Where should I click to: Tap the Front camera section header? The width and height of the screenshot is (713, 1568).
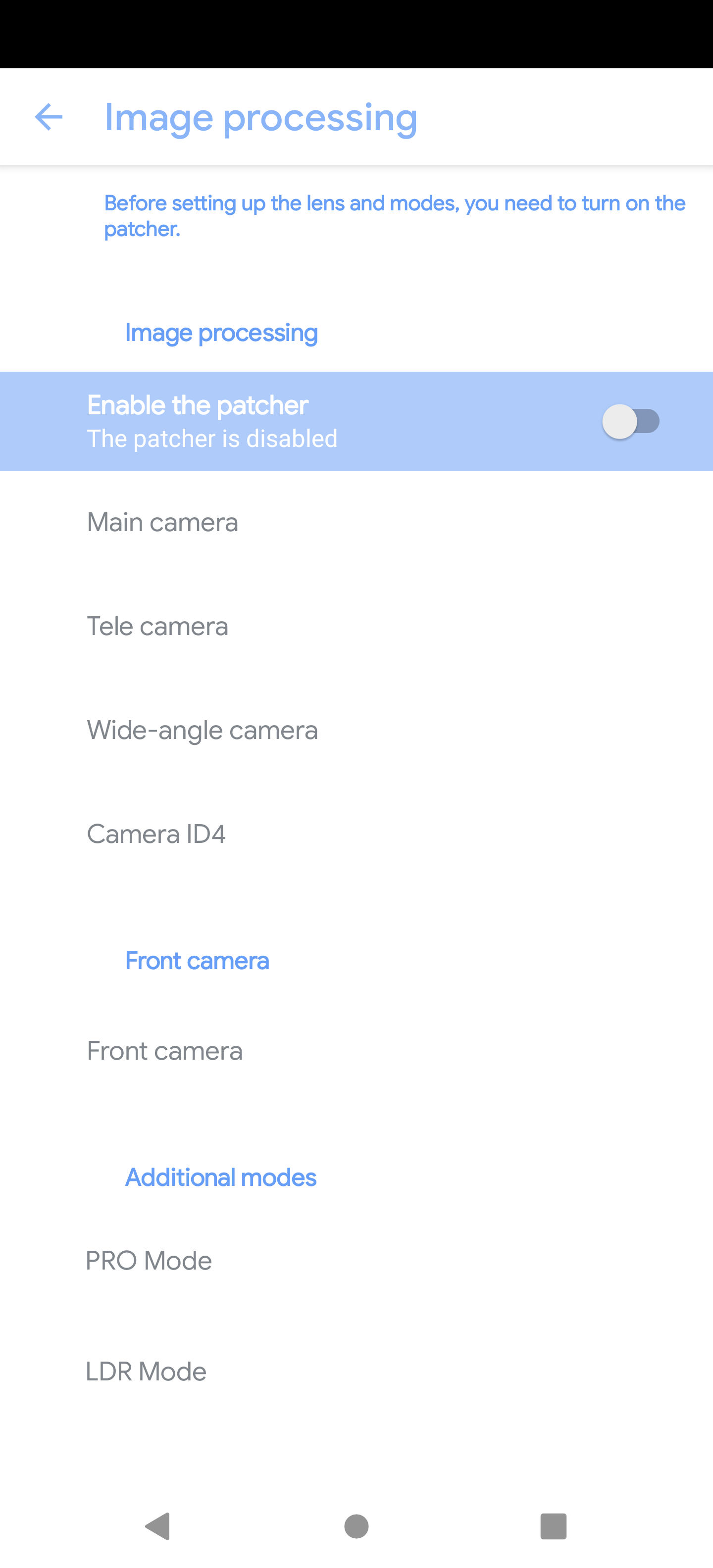tap(197, 961)
